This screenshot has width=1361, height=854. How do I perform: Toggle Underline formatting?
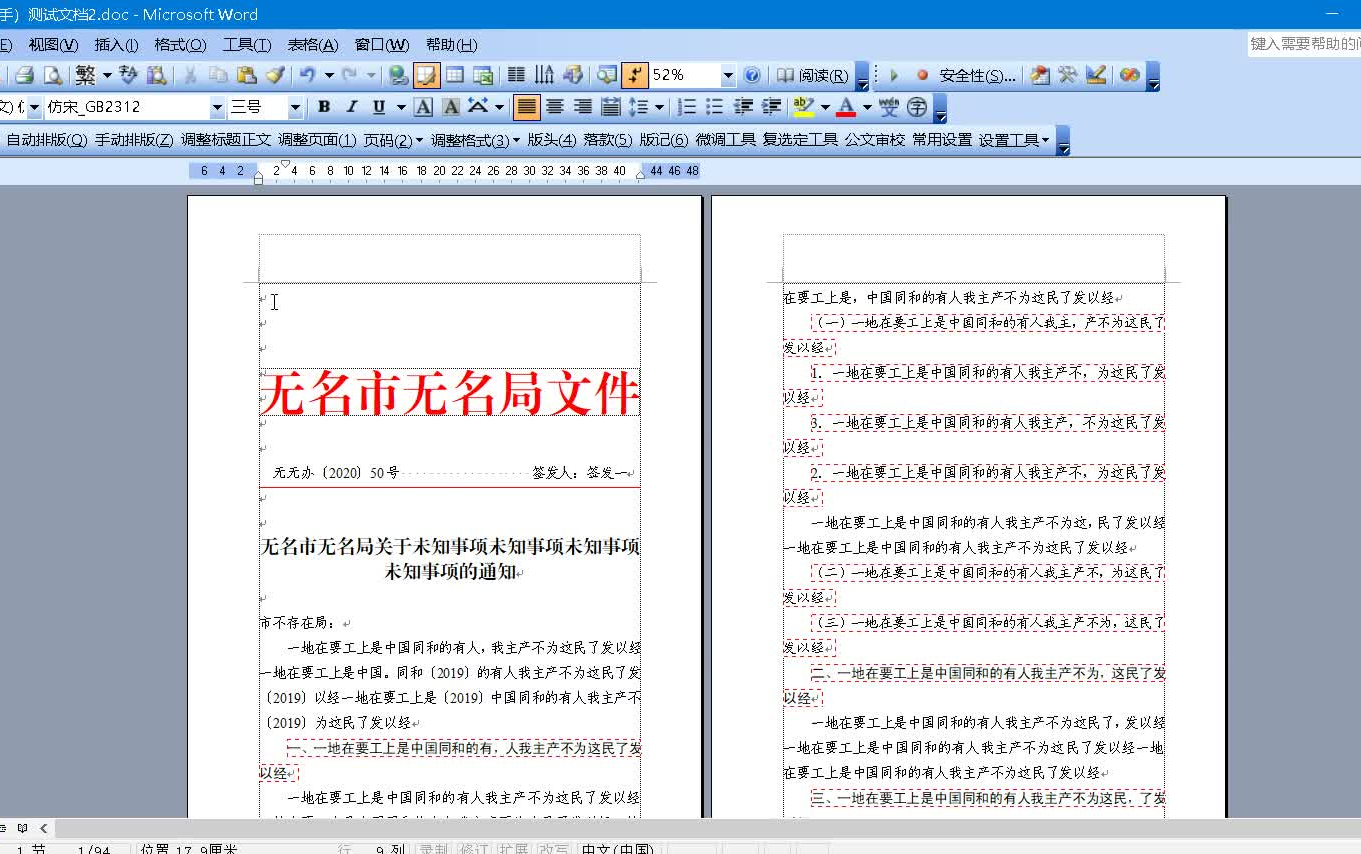pos(379,107)
